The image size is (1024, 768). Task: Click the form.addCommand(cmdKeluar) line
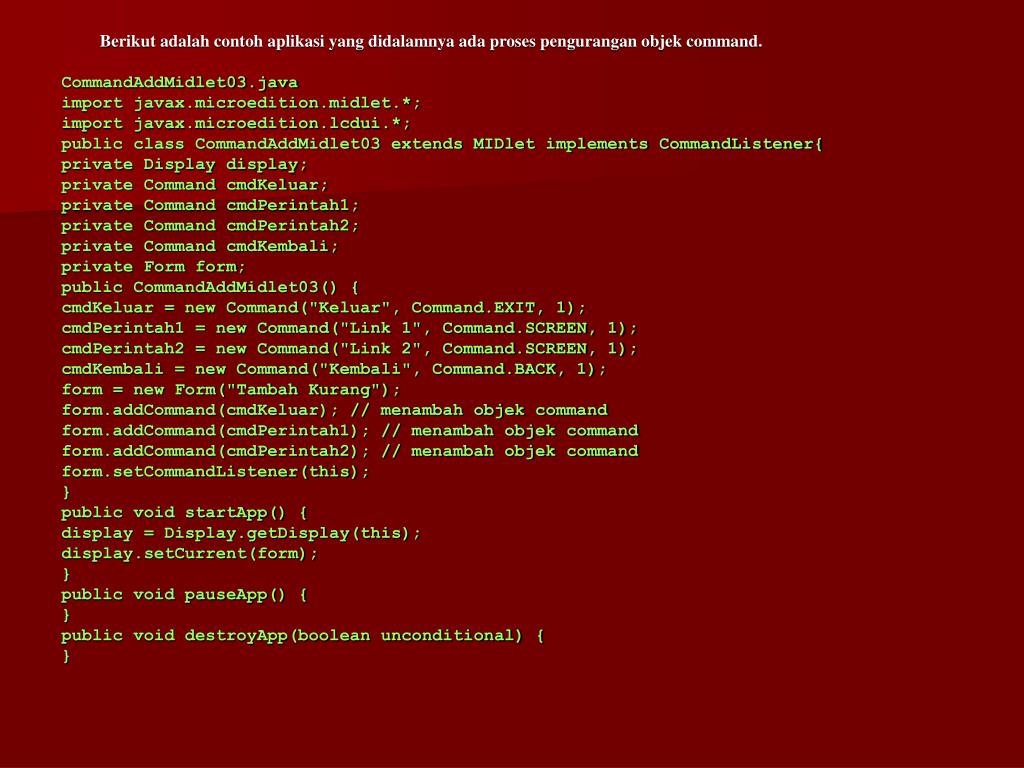(x=334, y=410)
